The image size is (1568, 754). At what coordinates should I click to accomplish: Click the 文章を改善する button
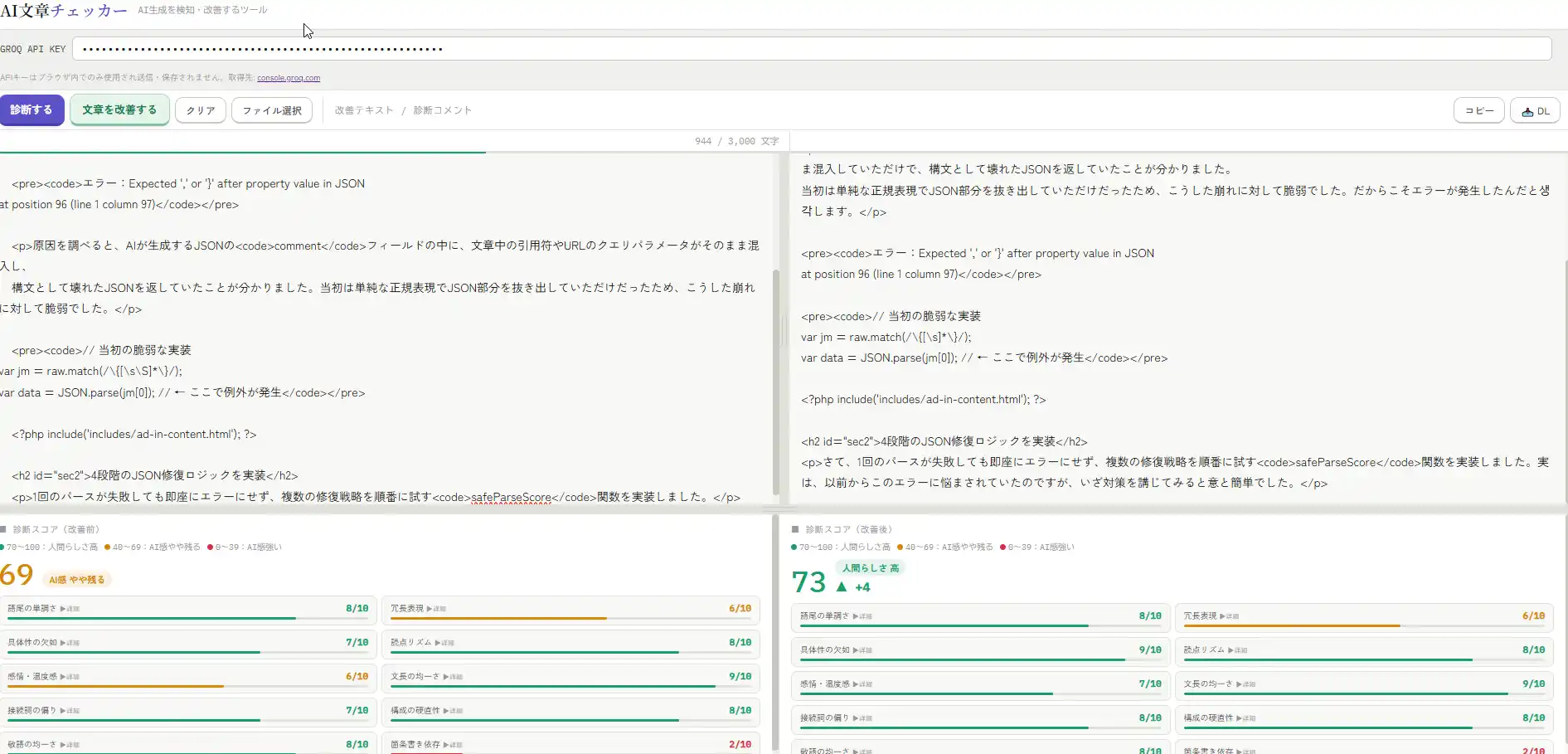tap(119, 109)
